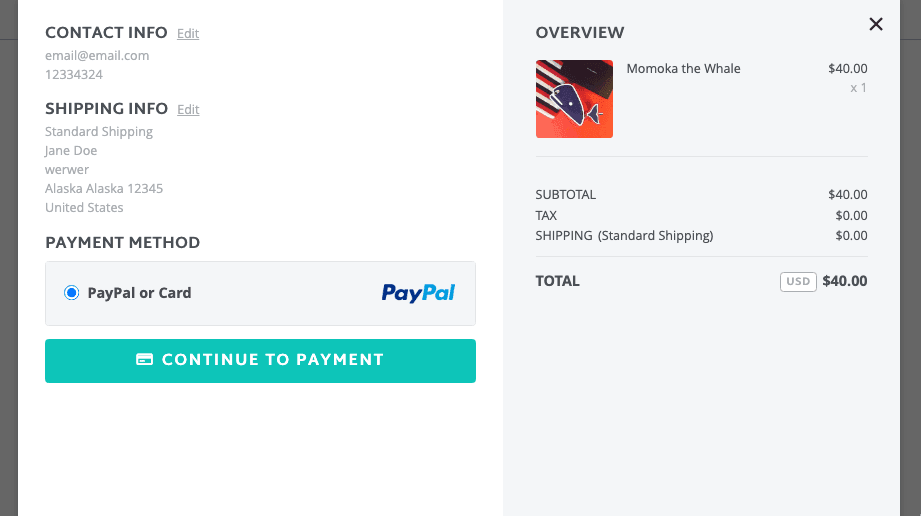Image resolution: width=921 pixels, height=516 pixels.
Task: Edit the contact info
Action: click(188, 33)
